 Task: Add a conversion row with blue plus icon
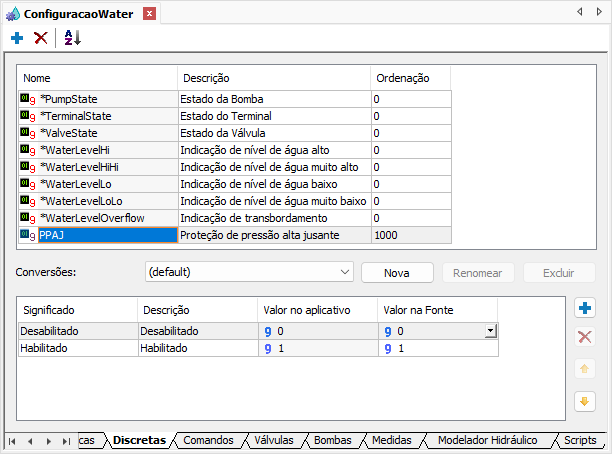pyautogui.click(x=585, y=309)
